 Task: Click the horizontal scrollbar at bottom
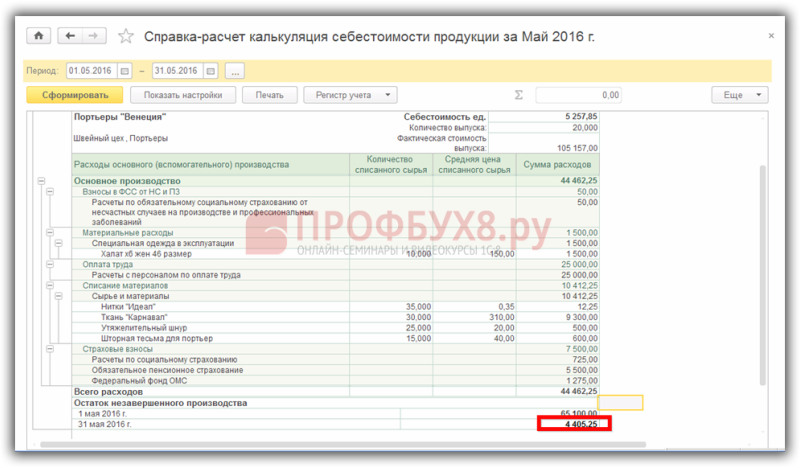coord(343,445)
